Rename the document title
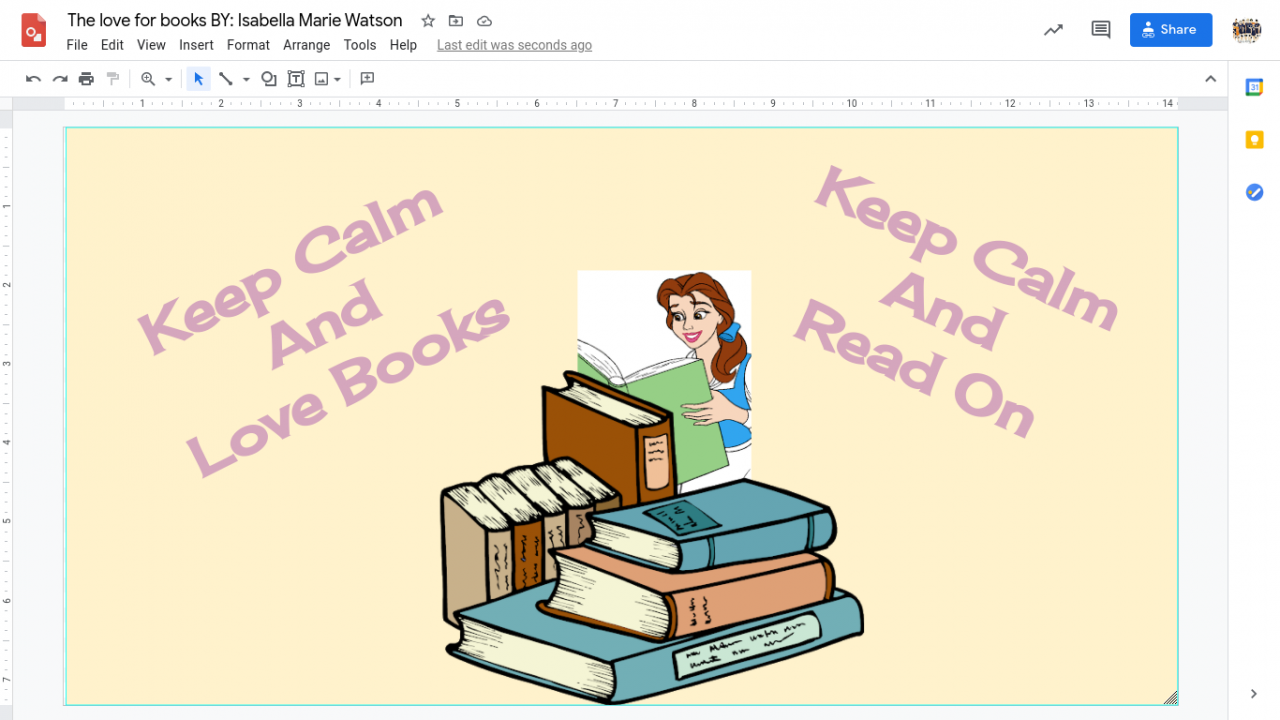Screen dimensions: 1280x720 pos(235,20)
